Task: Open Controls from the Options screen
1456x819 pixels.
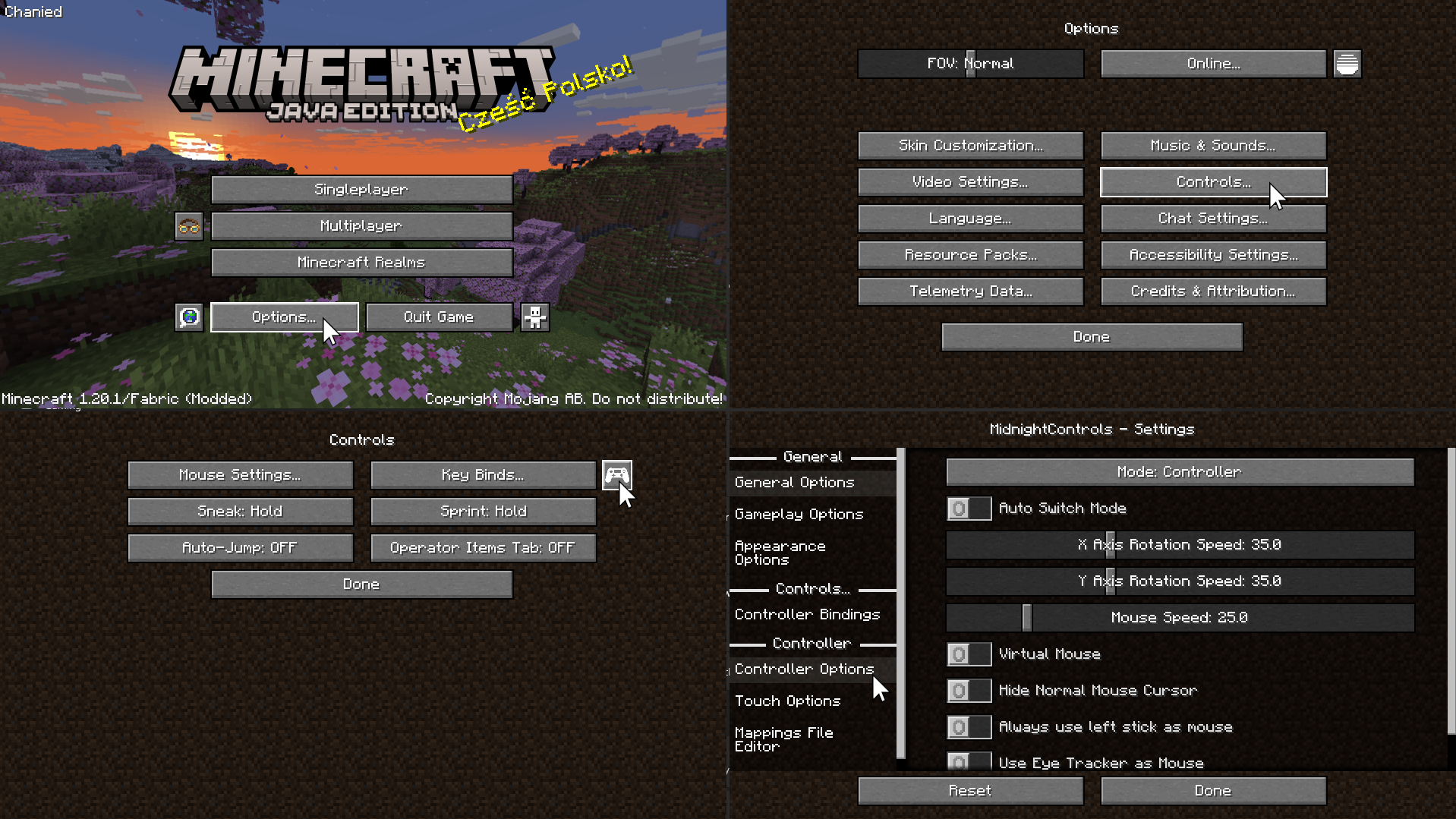Action: tap(1214, 182)
